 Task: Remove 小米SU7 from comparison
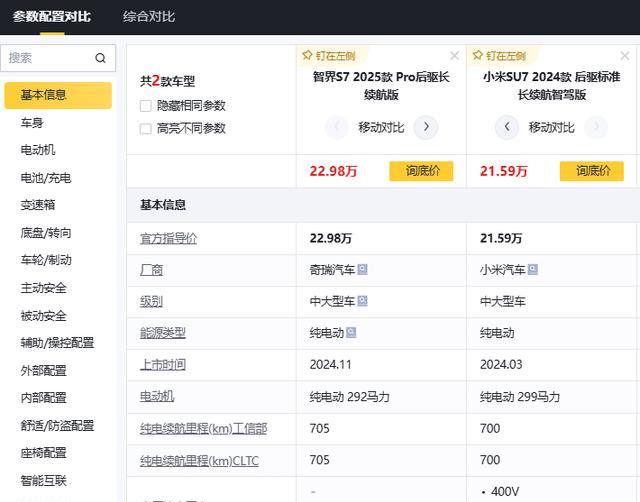(x=624, y=56)
